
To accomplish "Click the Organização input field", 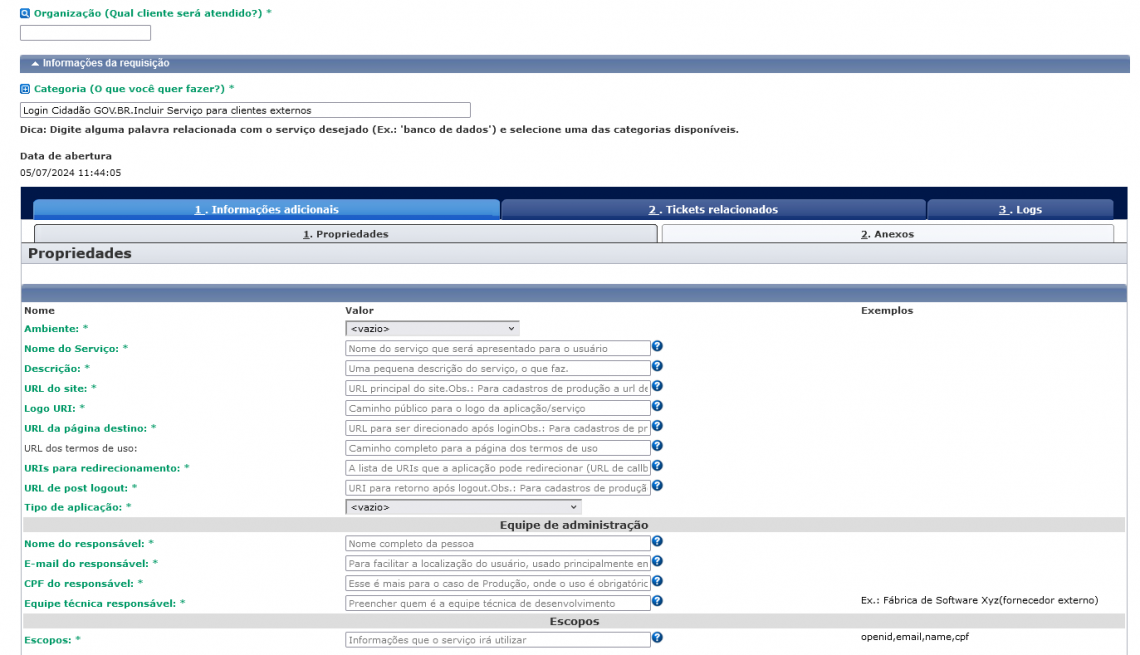I will coord(85,33).
